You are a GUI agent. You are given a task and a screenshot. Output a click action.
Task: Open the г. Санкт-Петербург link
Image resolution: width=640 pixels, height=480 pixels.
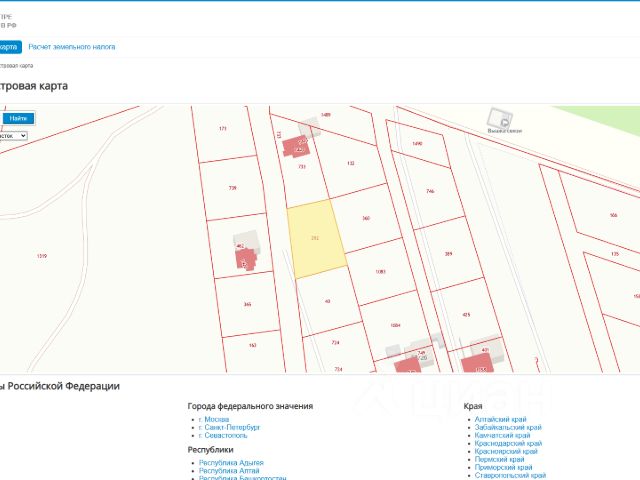coord(229,427)
